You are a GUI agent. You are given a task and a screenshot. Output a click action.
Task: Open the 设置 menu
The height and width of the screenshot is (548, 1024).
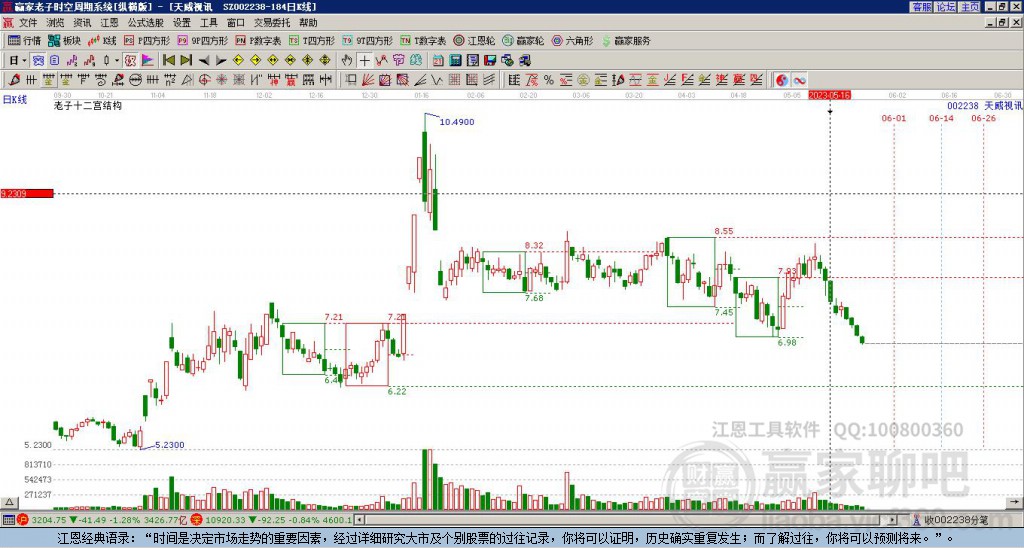182,23
